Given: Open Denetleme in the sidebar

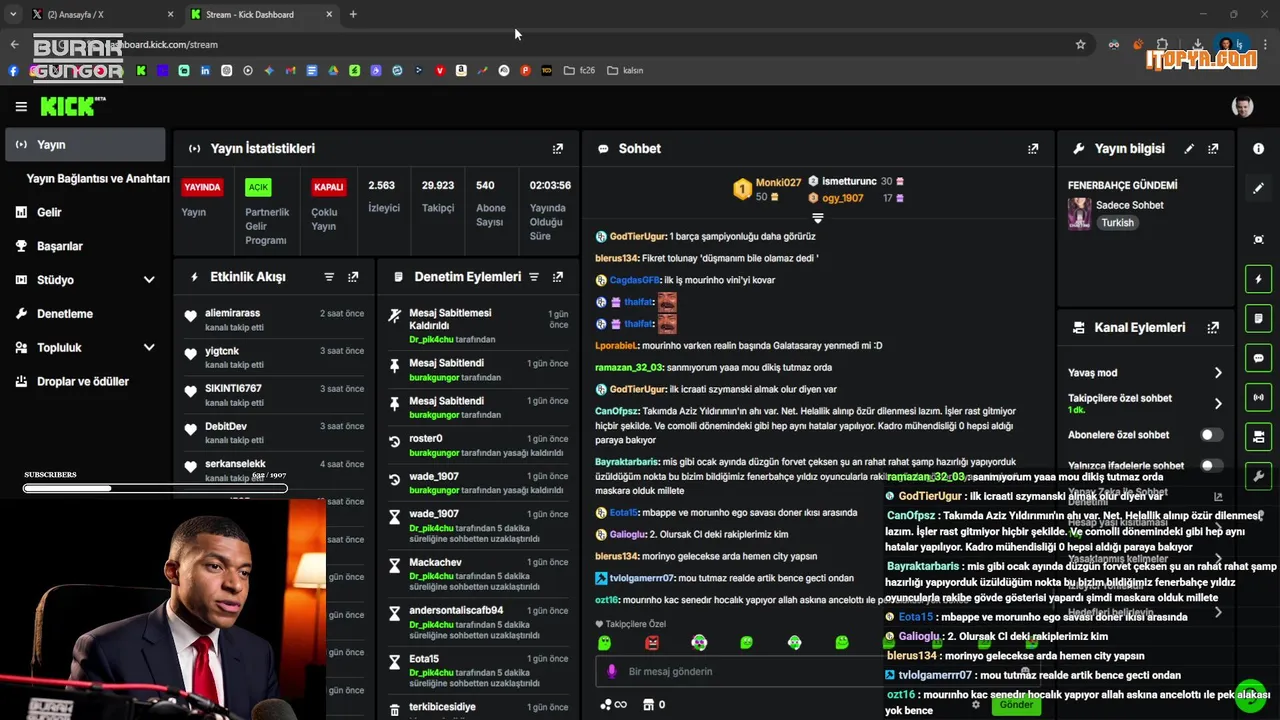Looking at the screenshot, I should pyautogui.click(x=64, y=314).
